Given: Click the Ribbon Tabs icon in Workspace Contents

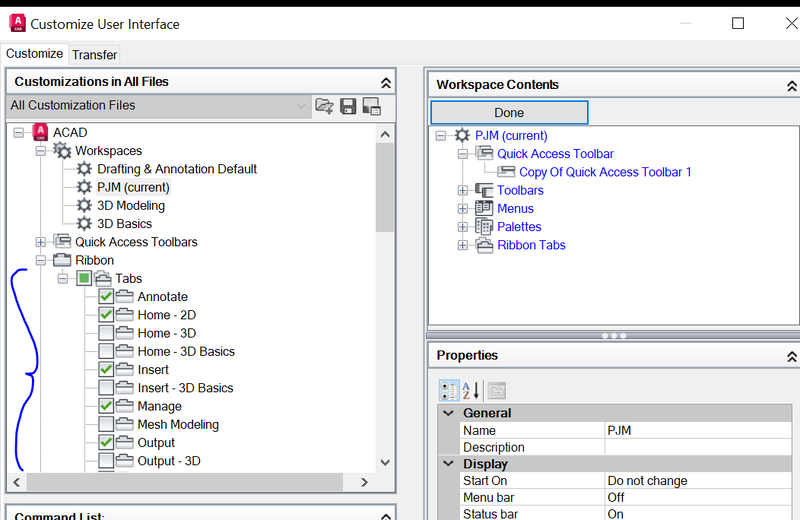Looking at the screenshot, I should pos(484,245).
